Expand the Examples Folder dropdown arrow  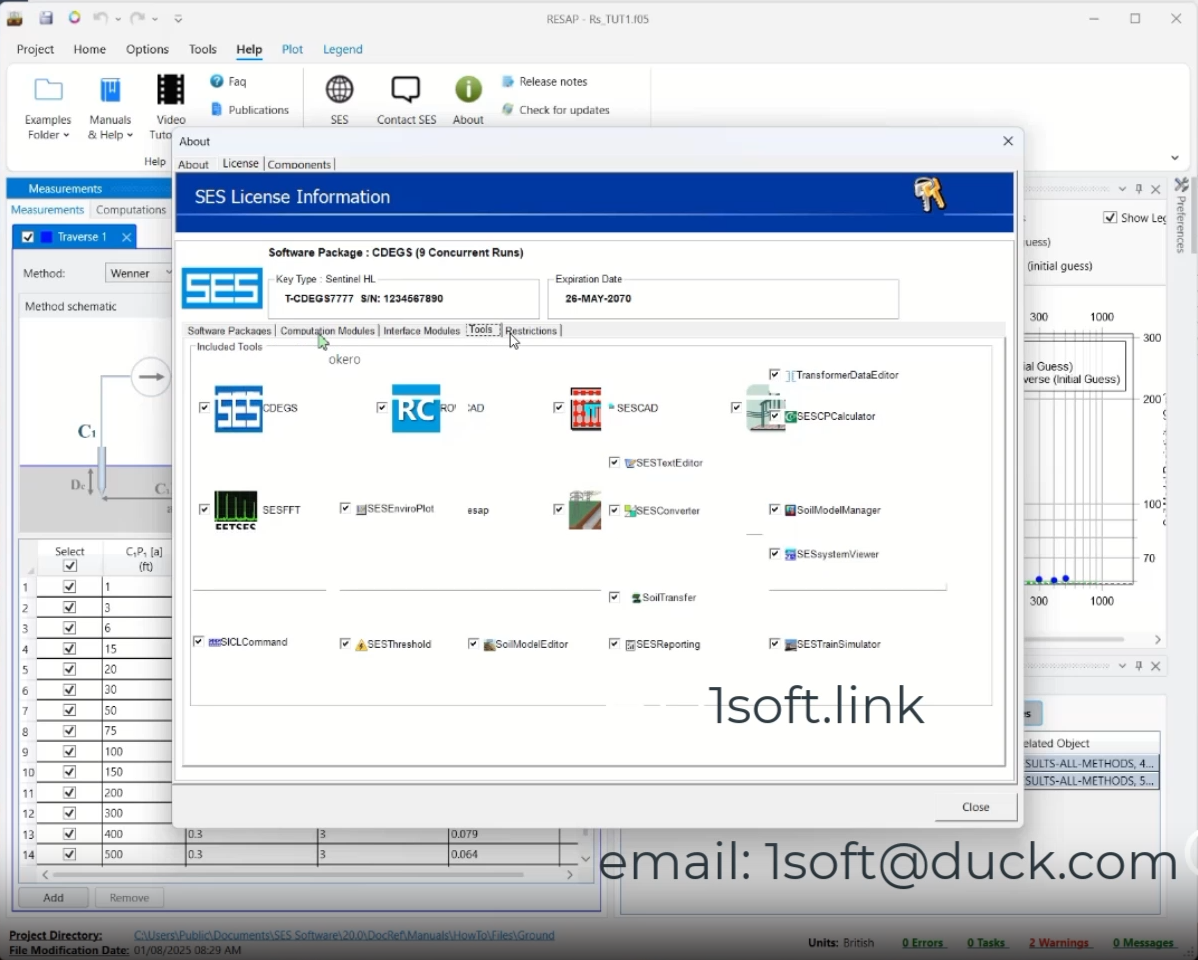tap(66, 135)
